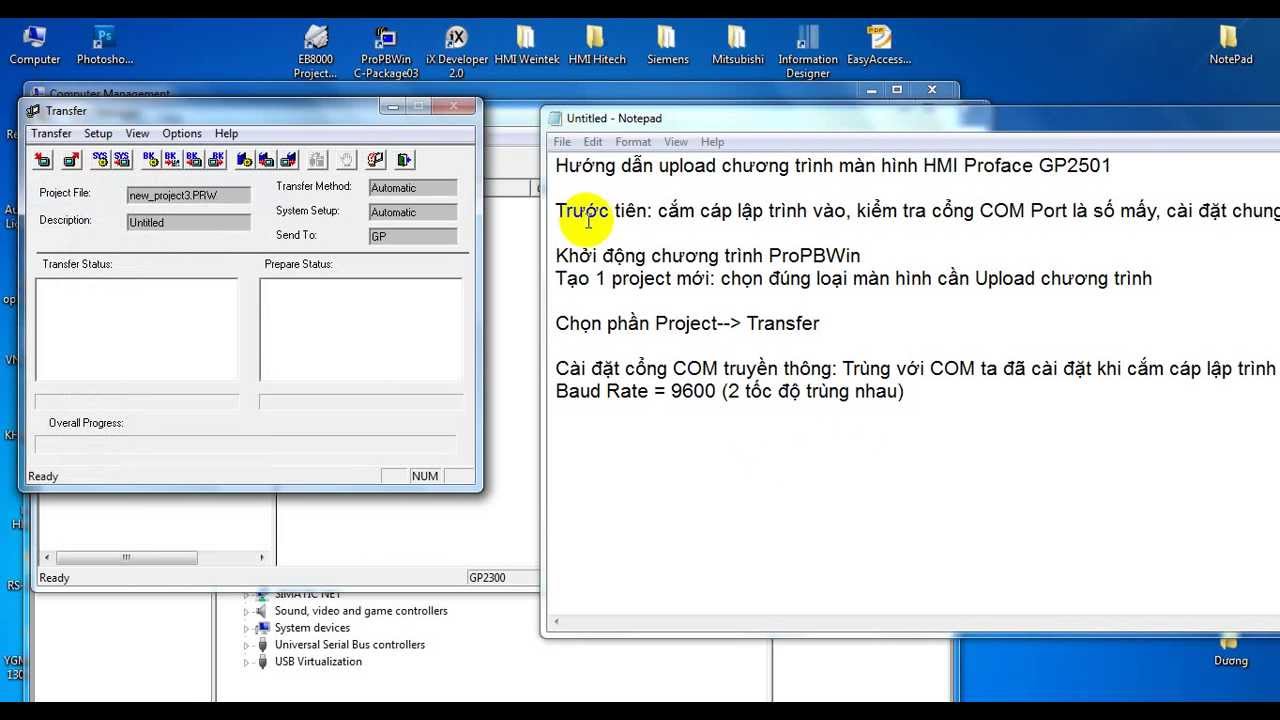
Task: Select the Photoshop desktop shortcut
Action: [x=105, y=46]
